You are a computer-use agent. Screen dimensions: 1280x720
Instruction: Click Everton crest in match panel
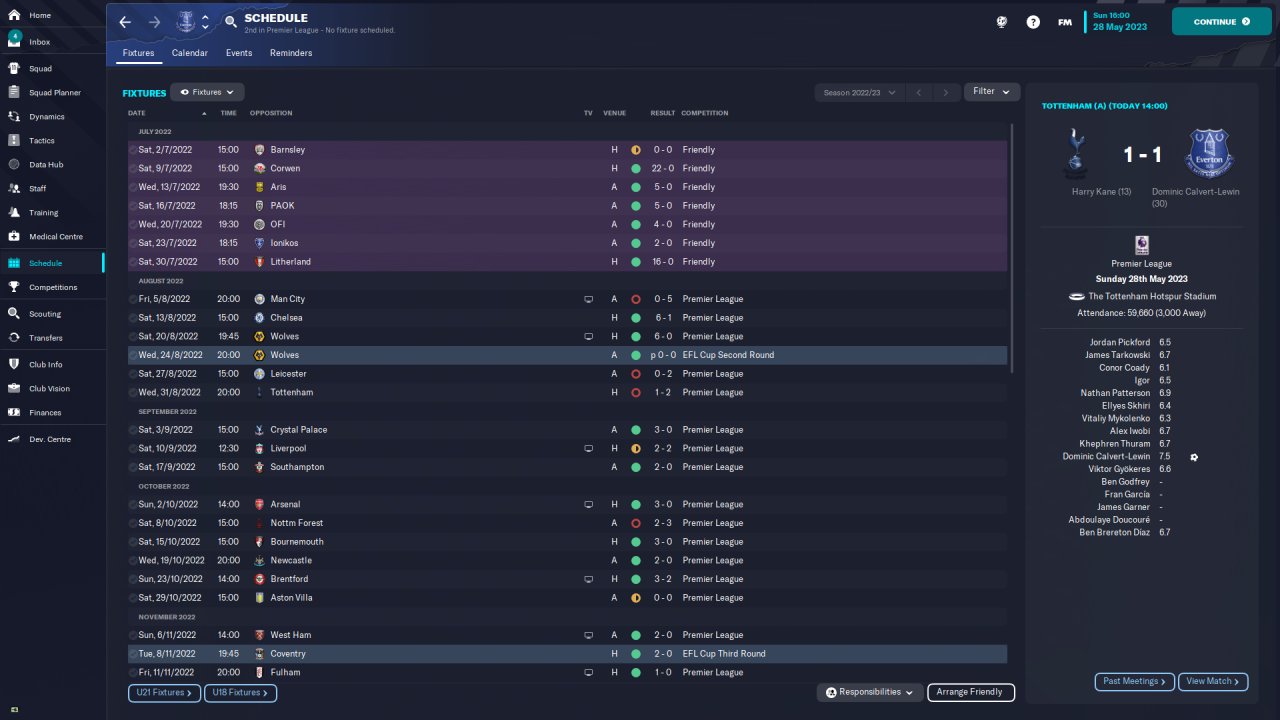pos(1209,152)
